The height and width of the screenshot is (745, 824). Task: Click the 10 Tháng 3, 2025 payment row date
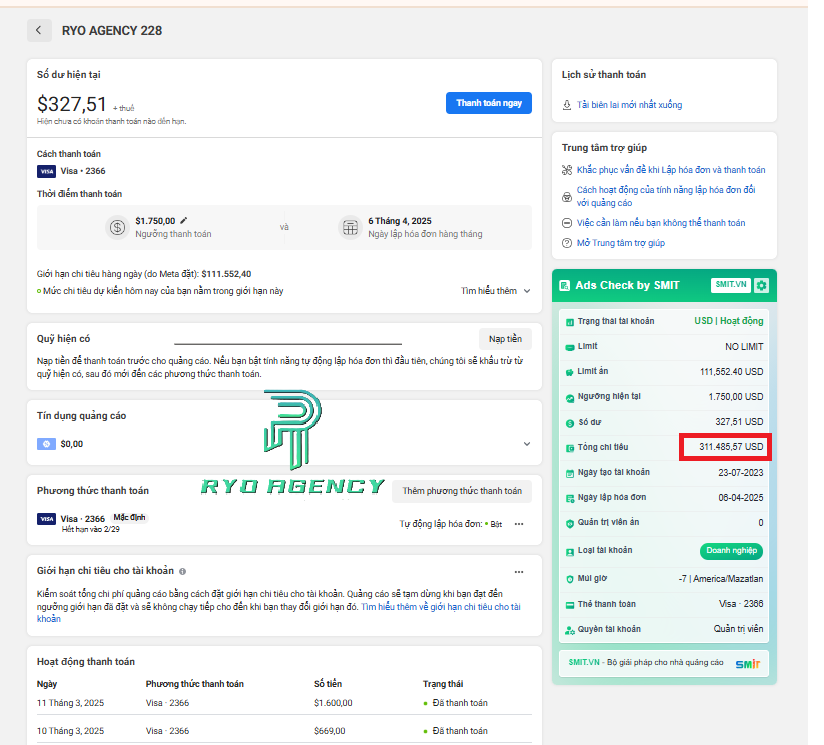pyautogui.click(x=70, y=731)
